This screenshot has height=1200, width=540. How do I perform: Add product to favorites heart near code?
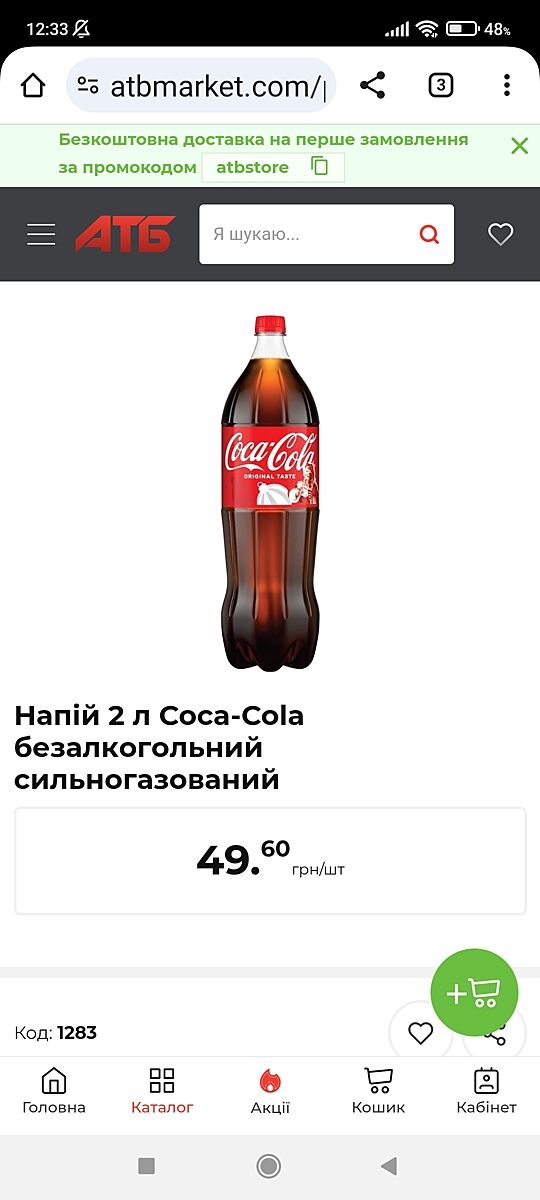[421, 1033]
